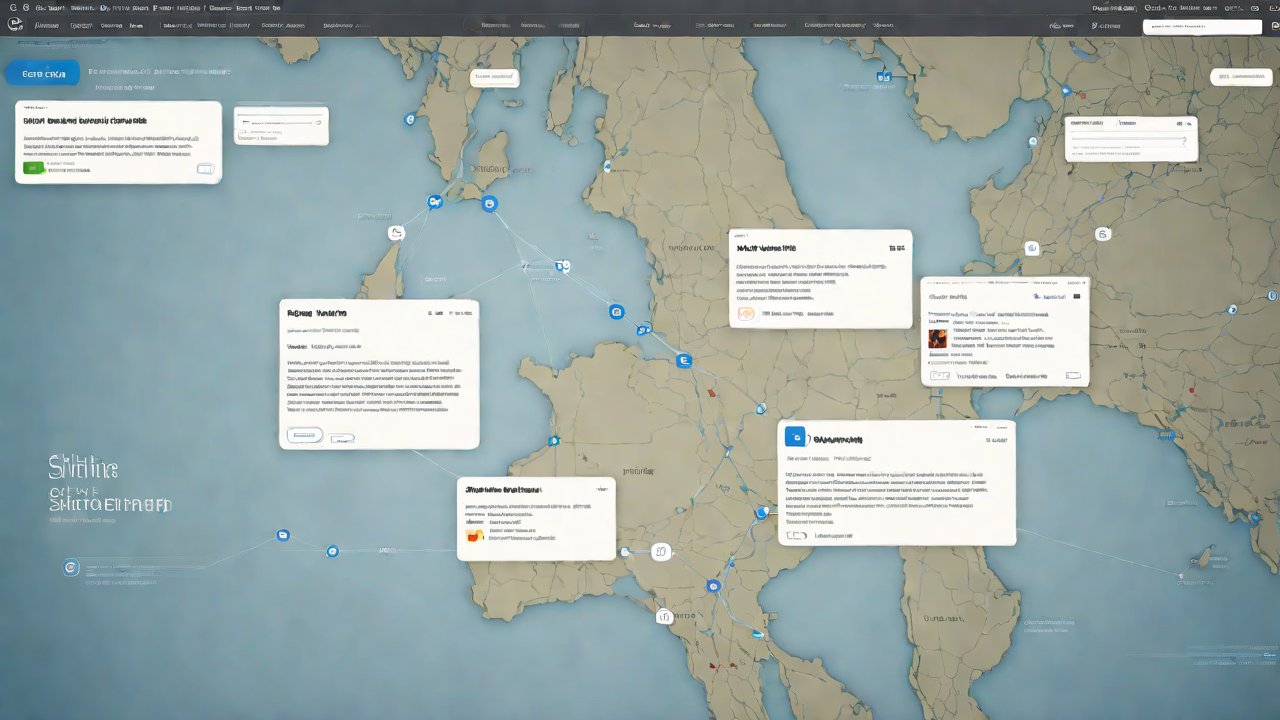Toggle the outlined switch in the top-left info card
The width and height of the screenshot is (1280, 720).
tap(206, 169)
